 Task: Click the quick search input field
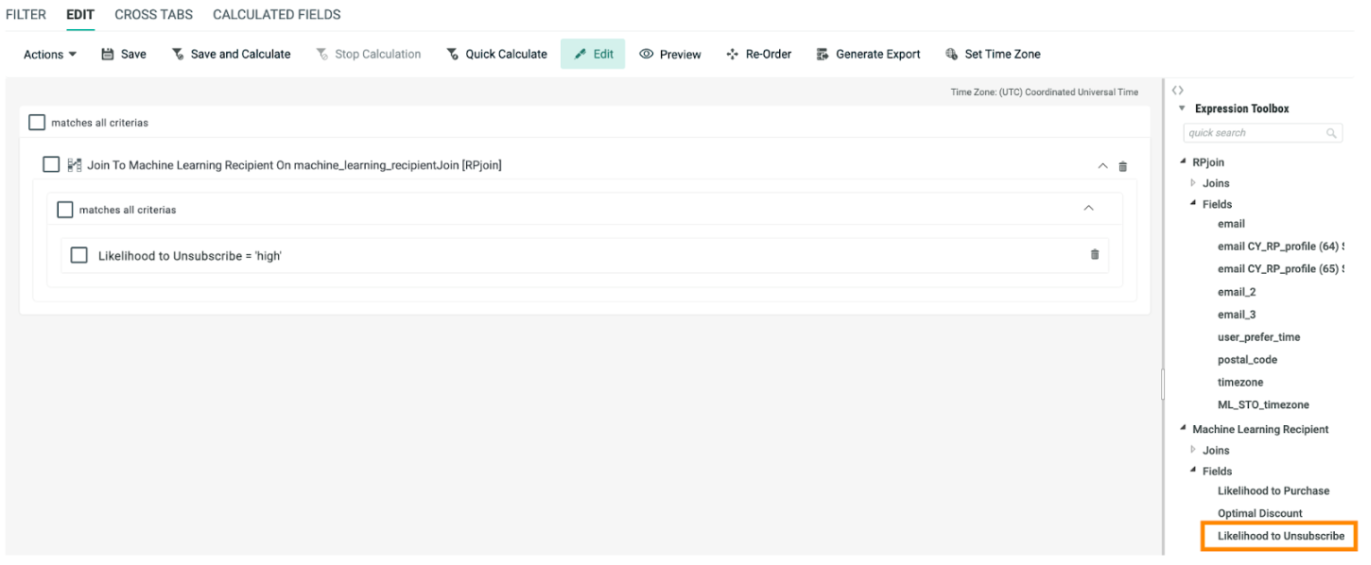[x=1253, y=133]
